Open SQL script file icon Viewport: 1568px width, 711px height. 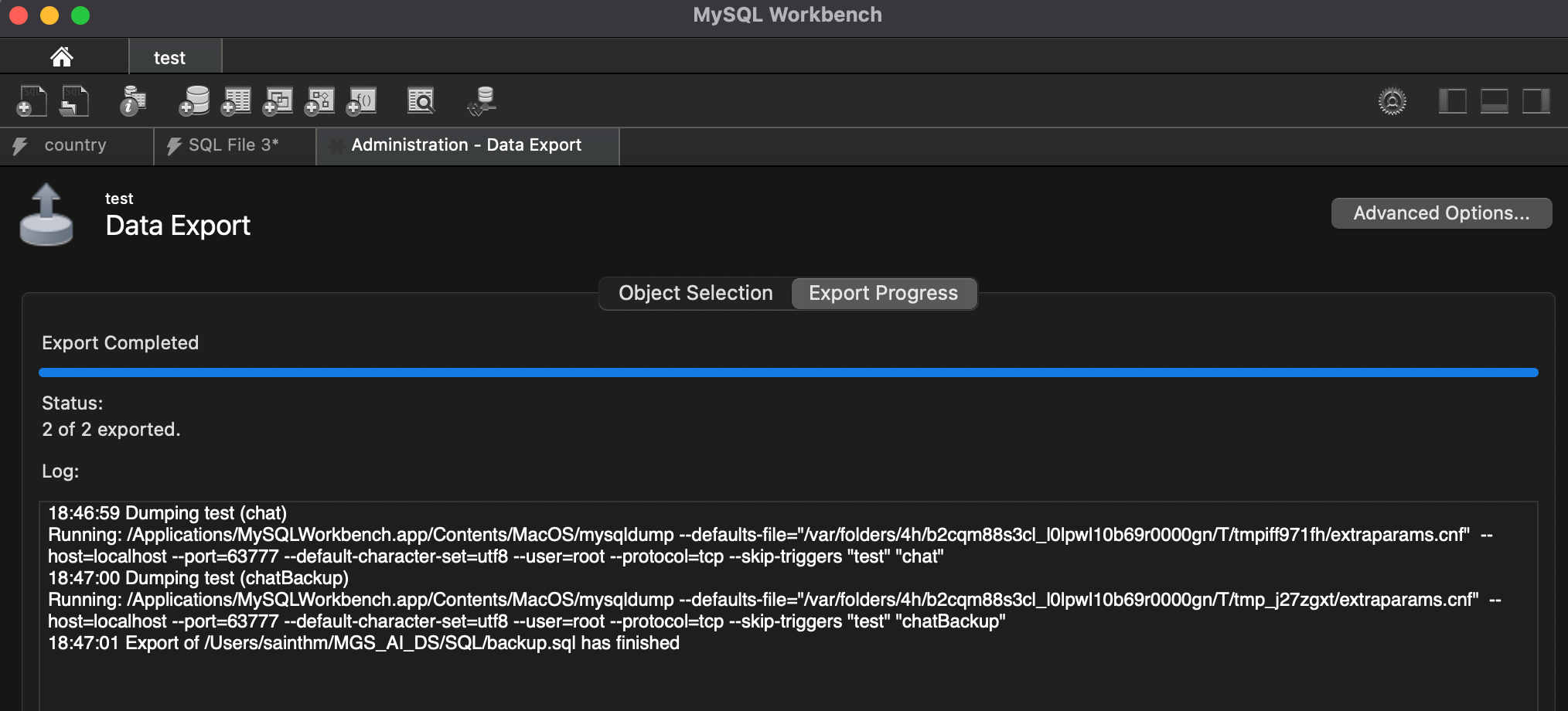point(74,101)
